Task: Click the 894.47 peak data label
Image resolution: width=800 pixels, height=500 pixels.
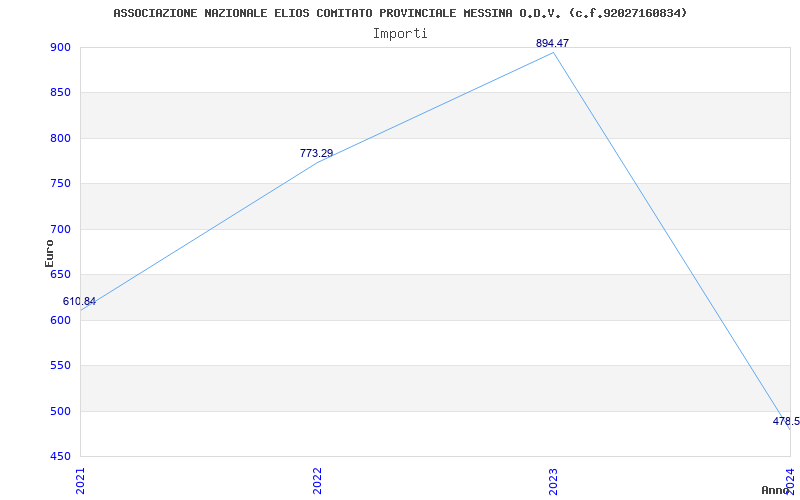Action: (x=552, y=43)
